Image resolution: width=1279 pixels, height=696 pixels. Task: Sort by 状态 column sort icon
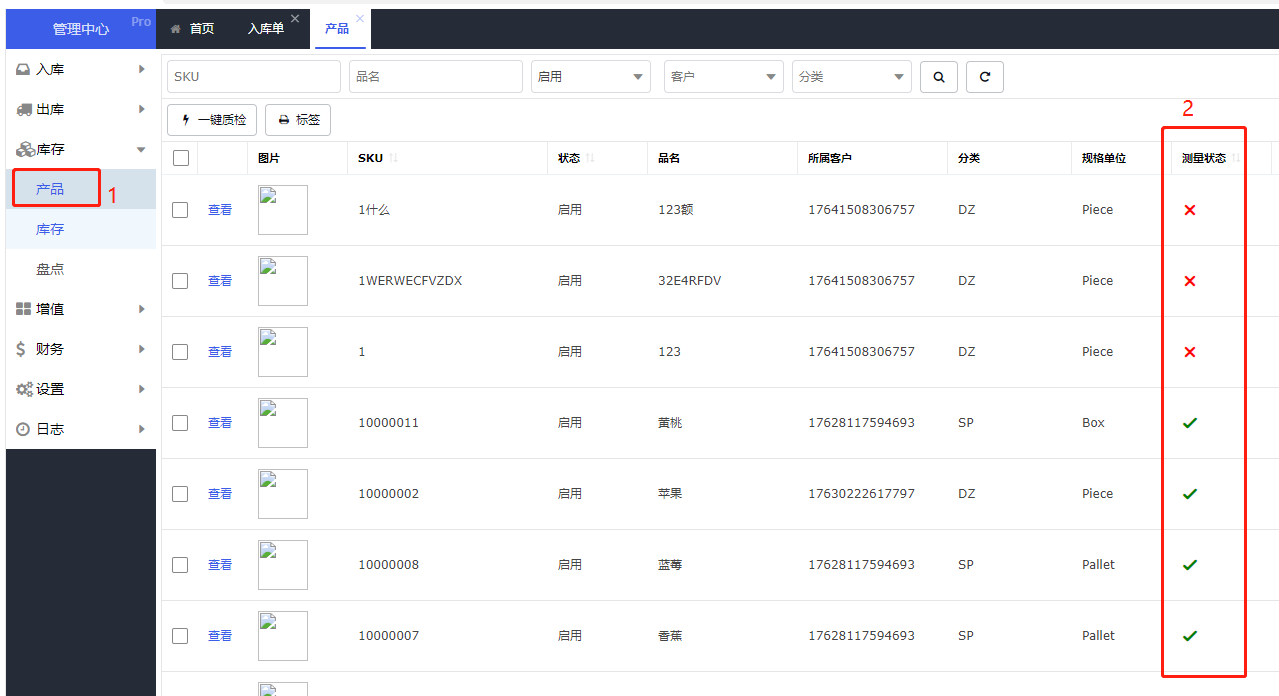pos(590,158)
